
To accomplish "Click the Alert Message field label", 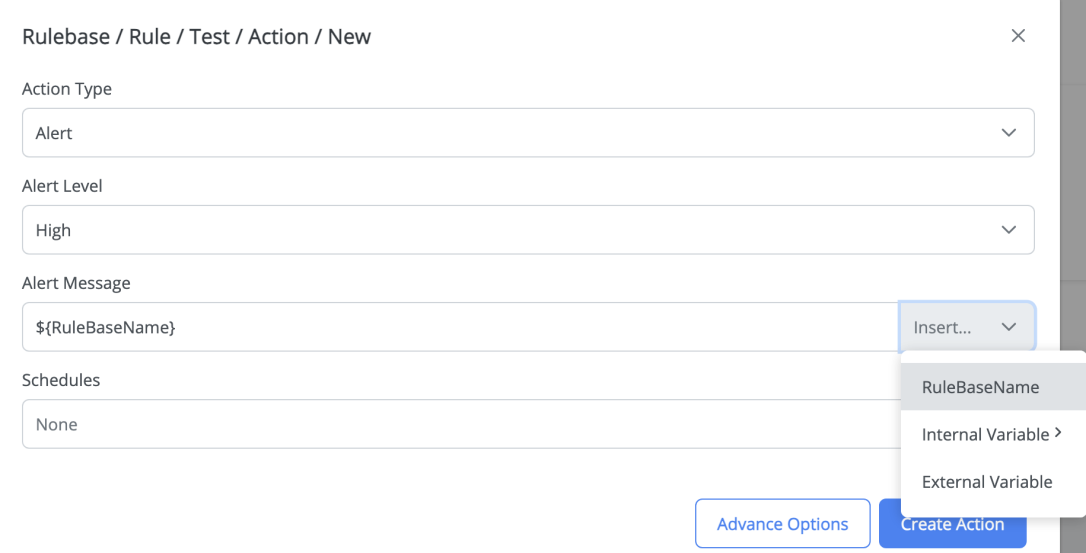I will (x=76, y=283).
